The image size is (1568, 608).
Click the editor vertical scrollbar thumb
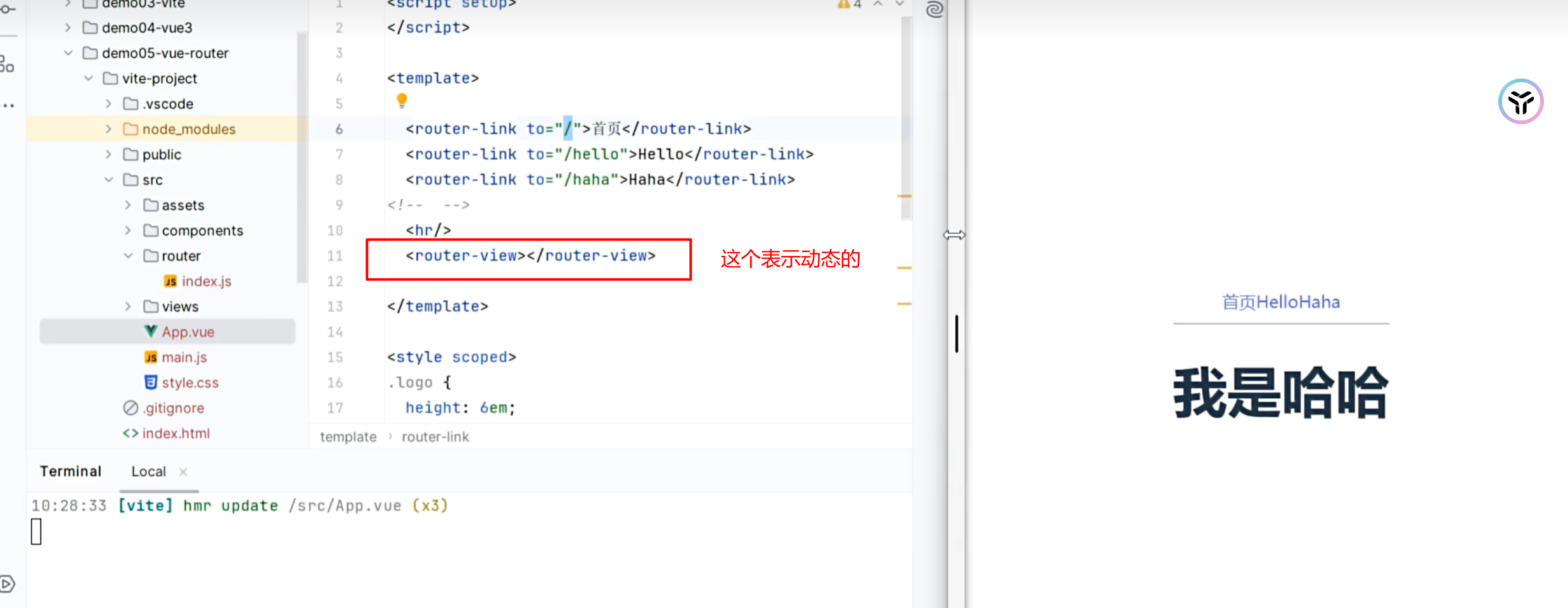pyautogui.click(x=907, y=117)
